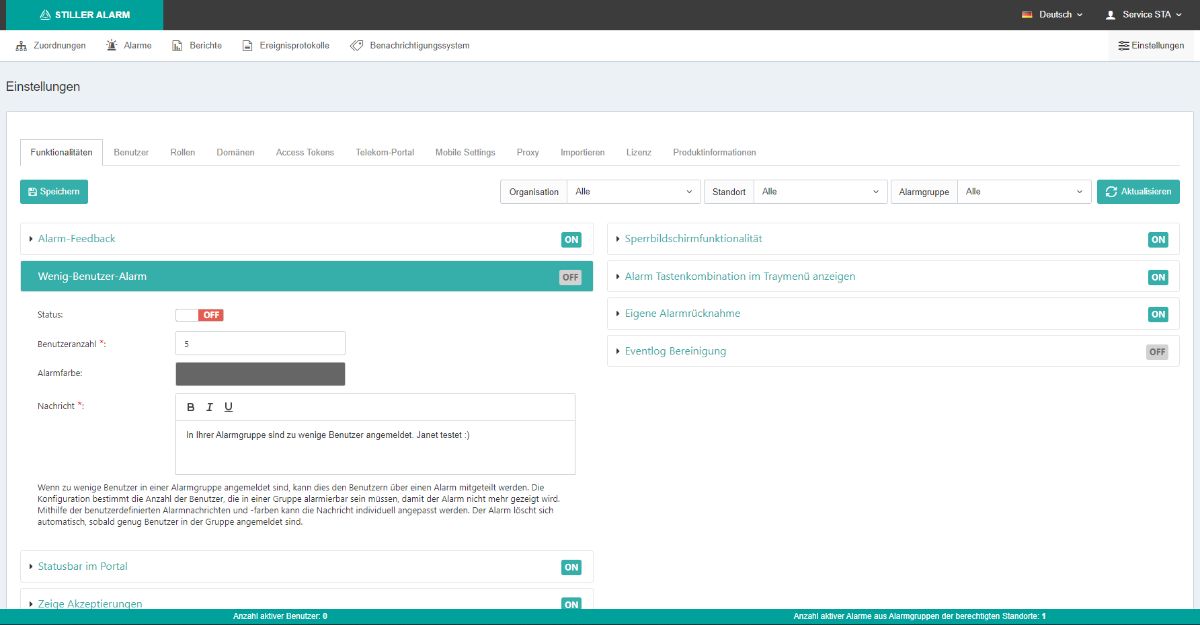Apply bold formatting in the message editor

(191, 407)
